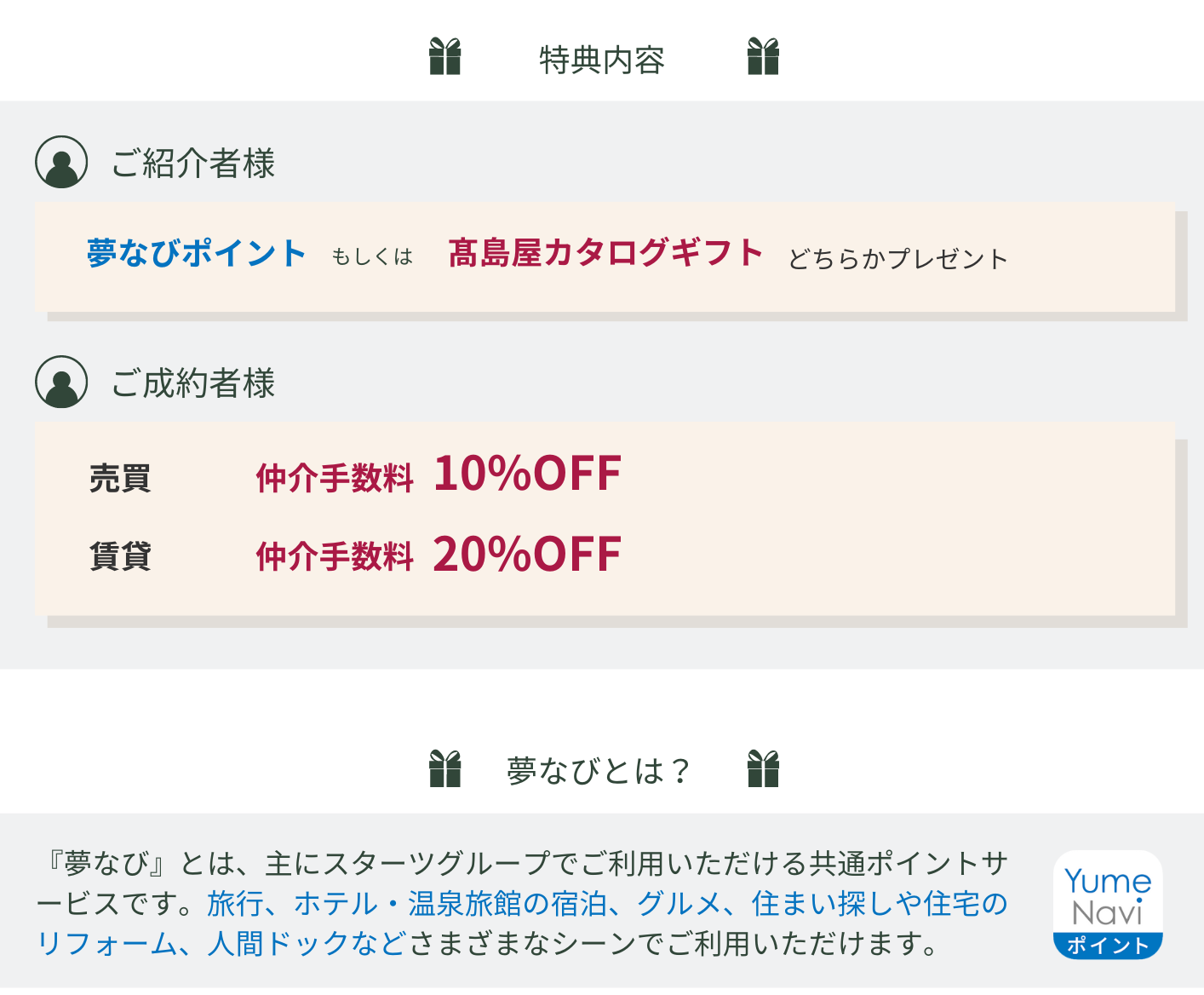Click the gift icon right of 特典内容

click(x=763, y=56)
